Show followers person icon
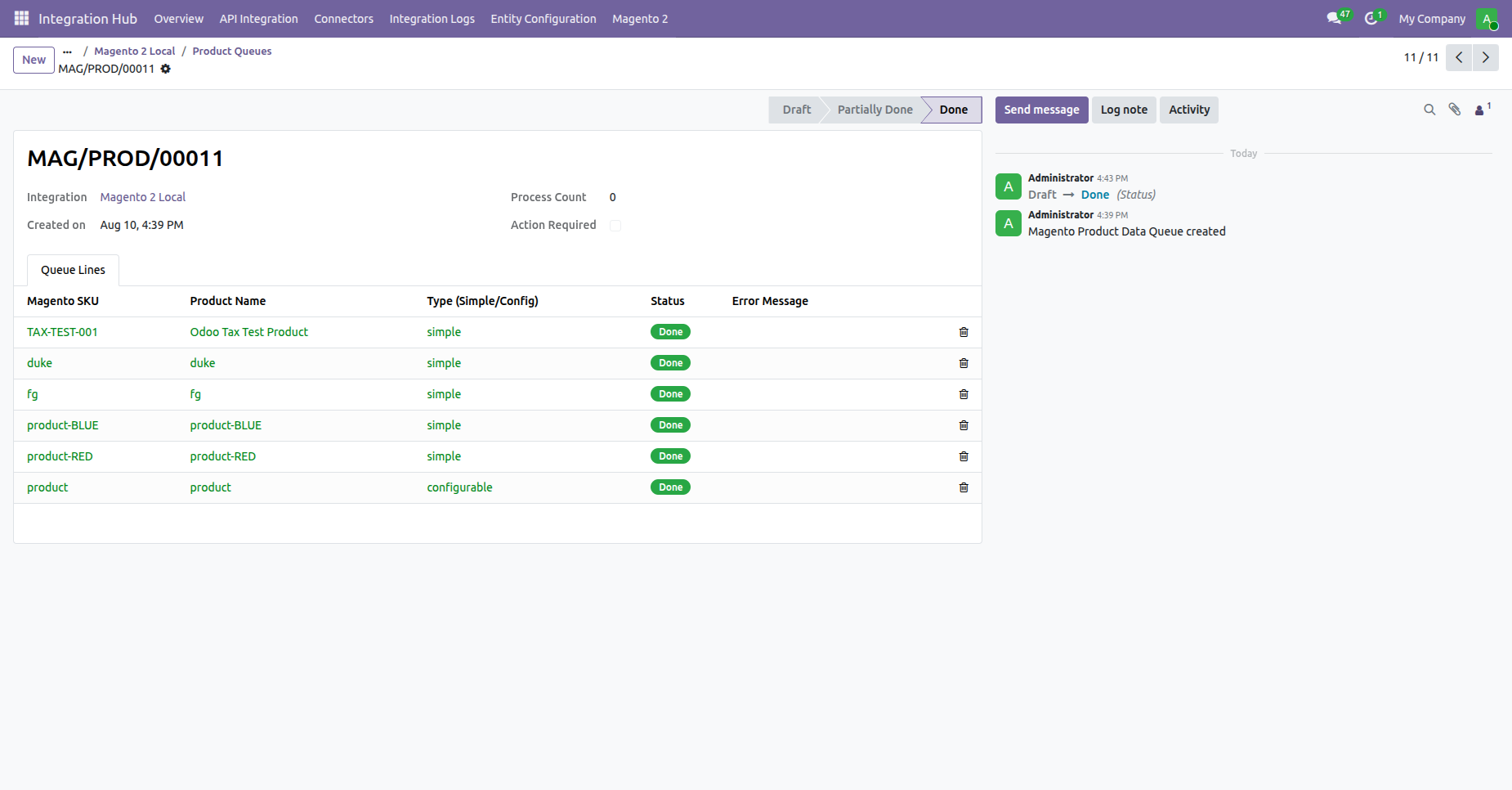The width and height of the screenshot is (1512, 790). coord(1482,110)
